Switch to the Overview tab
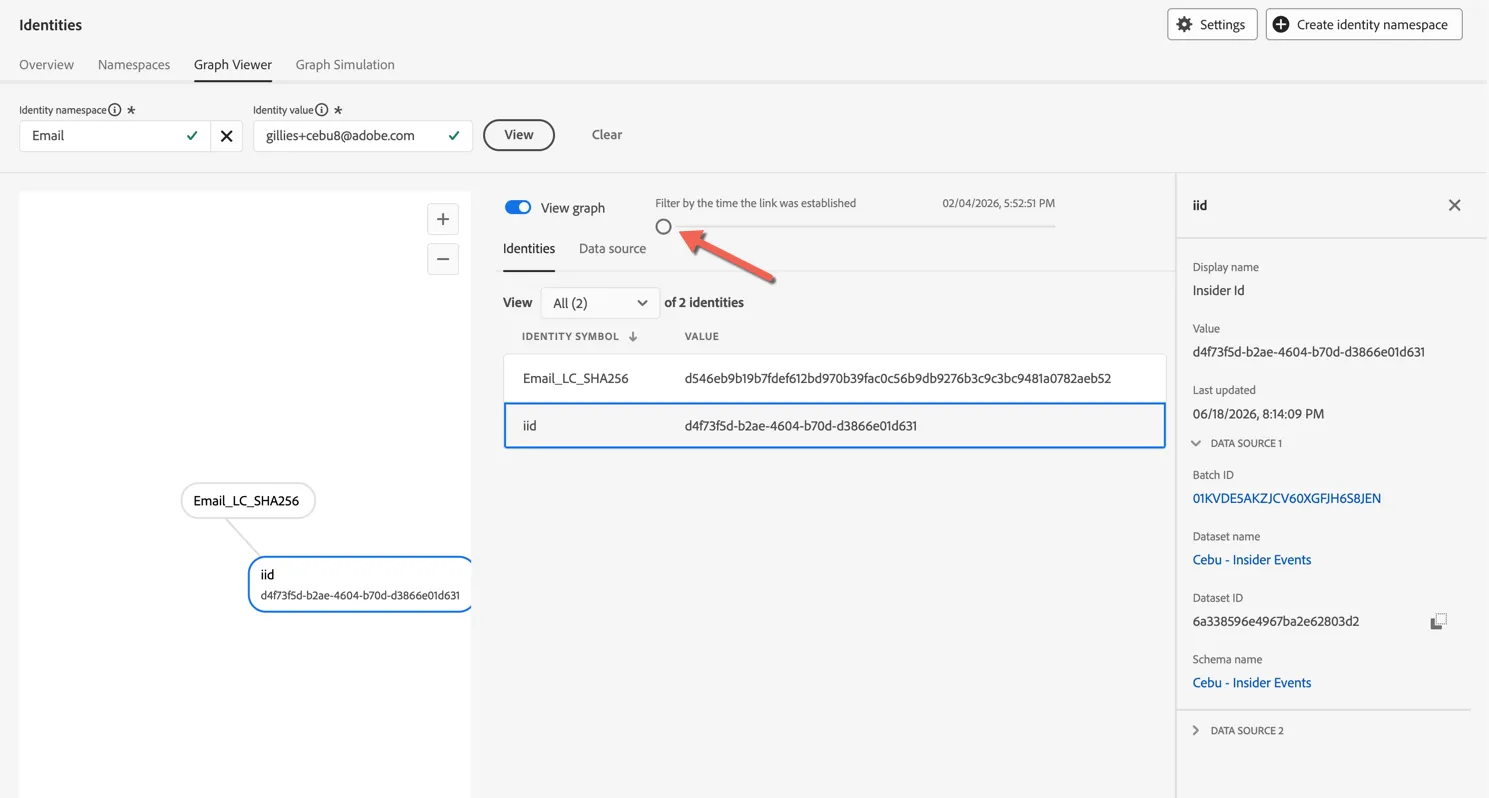1489x798 pixels. pos(46,65)
